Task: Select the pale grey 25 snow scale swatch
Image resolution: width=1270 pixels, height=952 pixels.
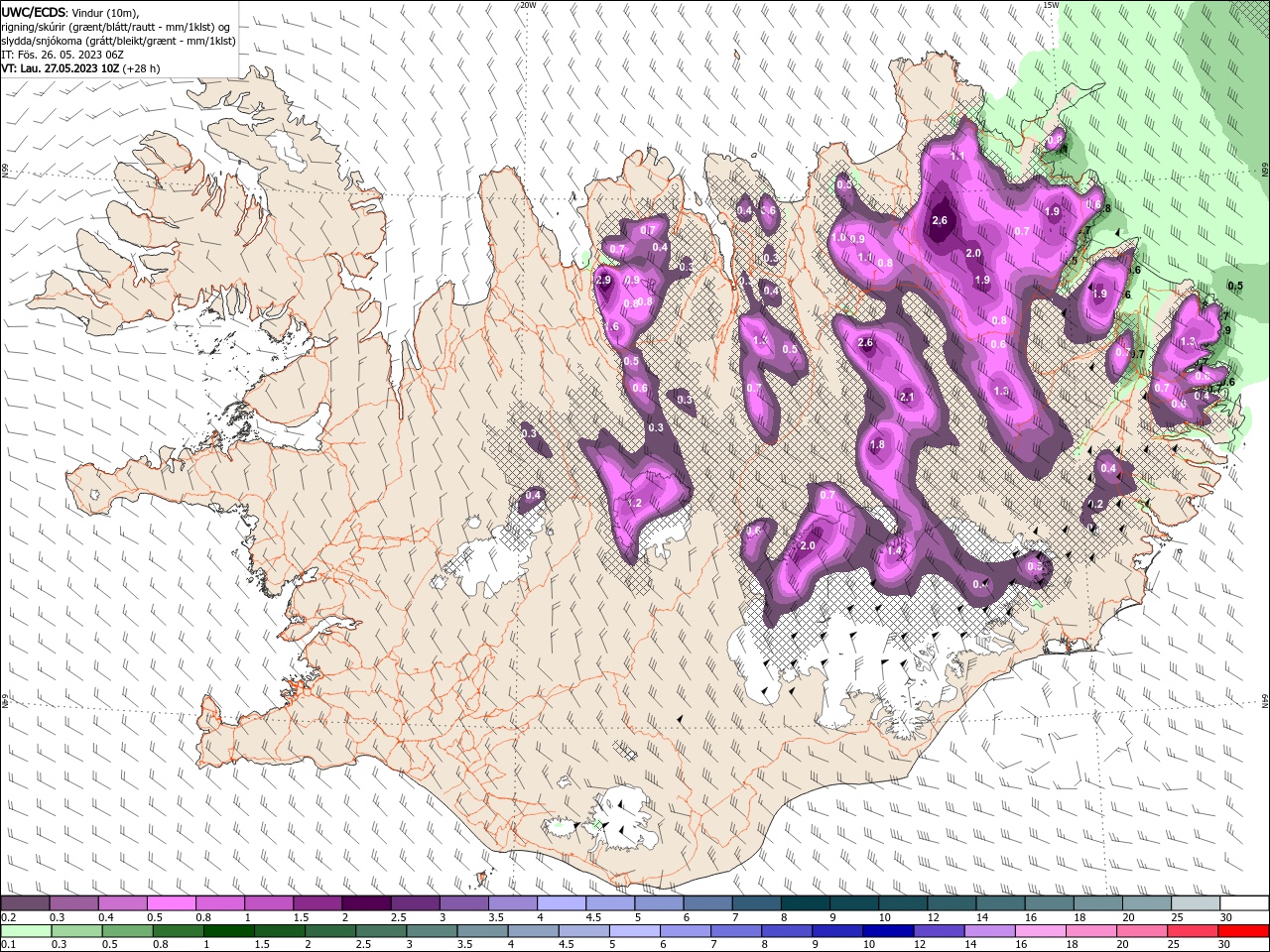Action: point(1197,903)
